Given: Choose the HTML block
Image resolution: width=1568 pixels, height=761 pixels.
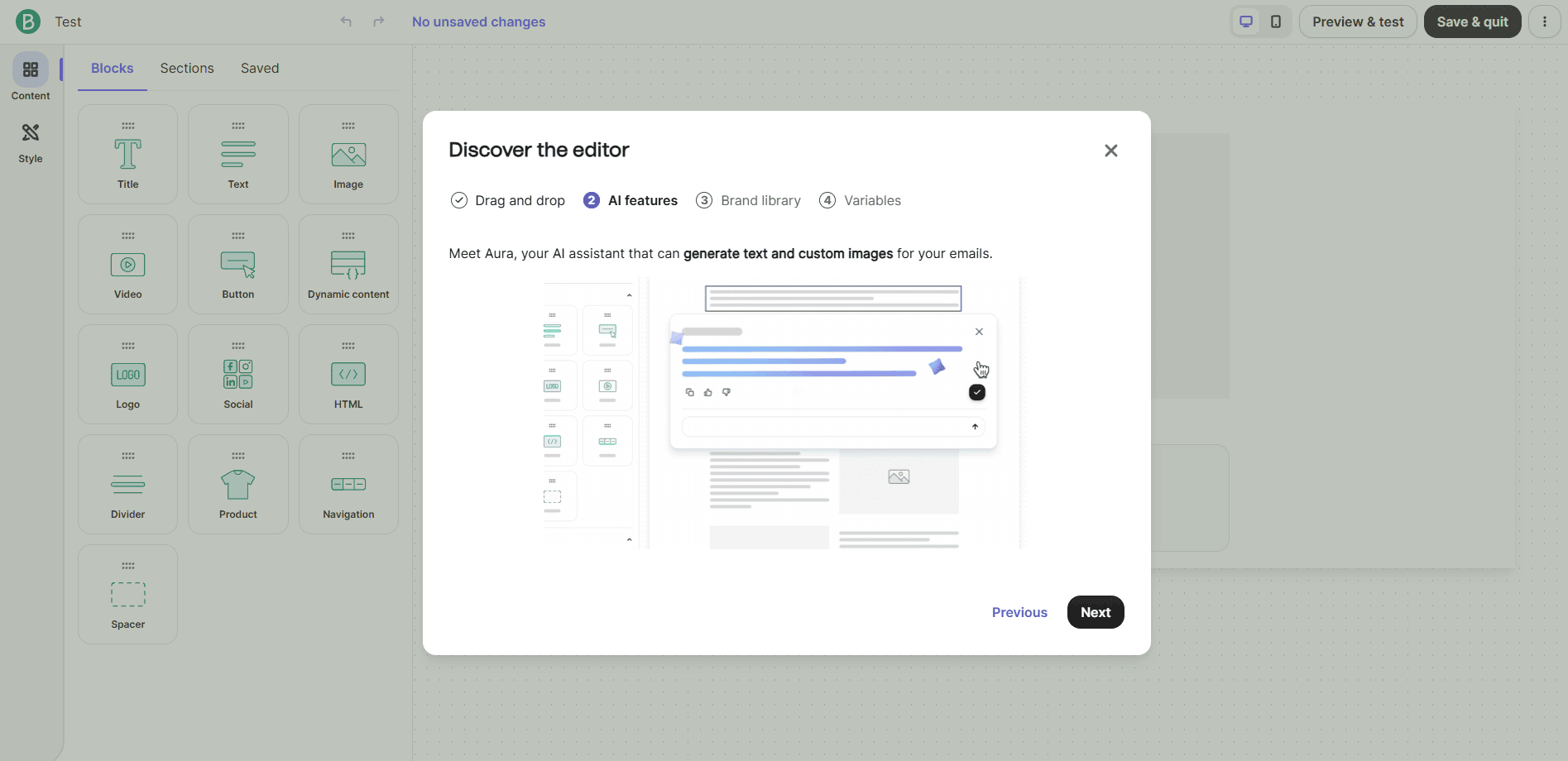Looking at the screenshot, I should tap(348, 375).
